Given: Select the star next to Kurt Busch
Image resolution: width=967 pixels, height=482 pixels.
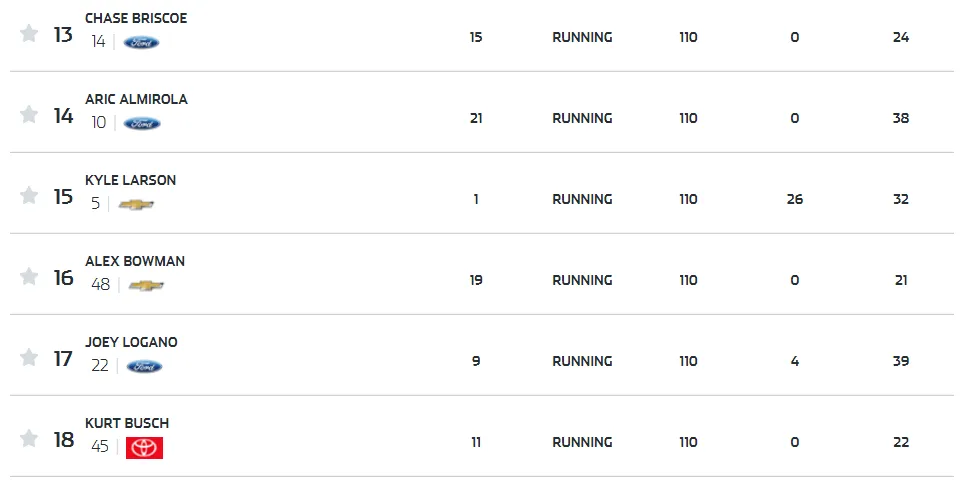Looking at the screenshot, I should coord(29,438).
